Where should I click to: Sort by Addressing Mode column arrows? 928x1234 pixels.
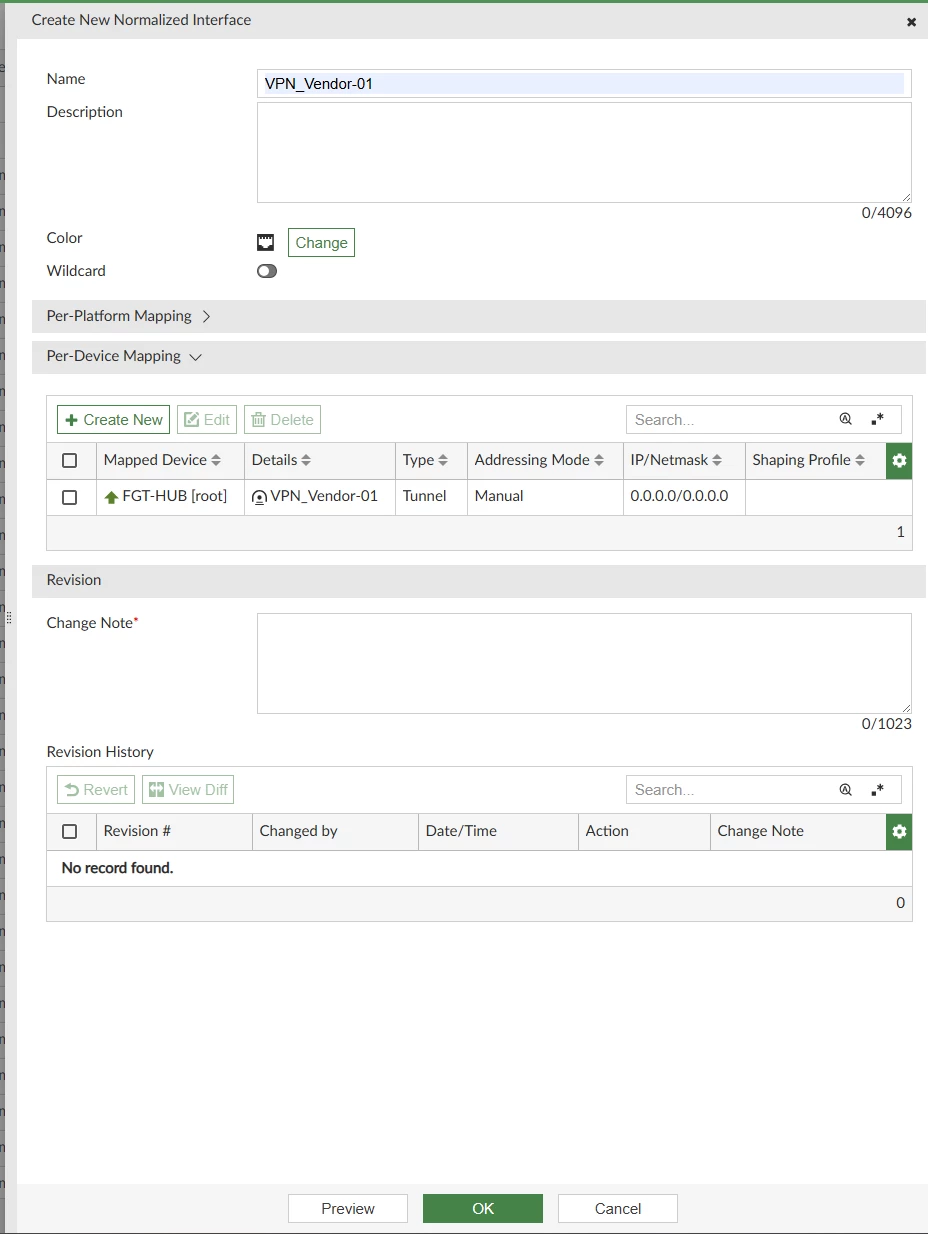599,460
